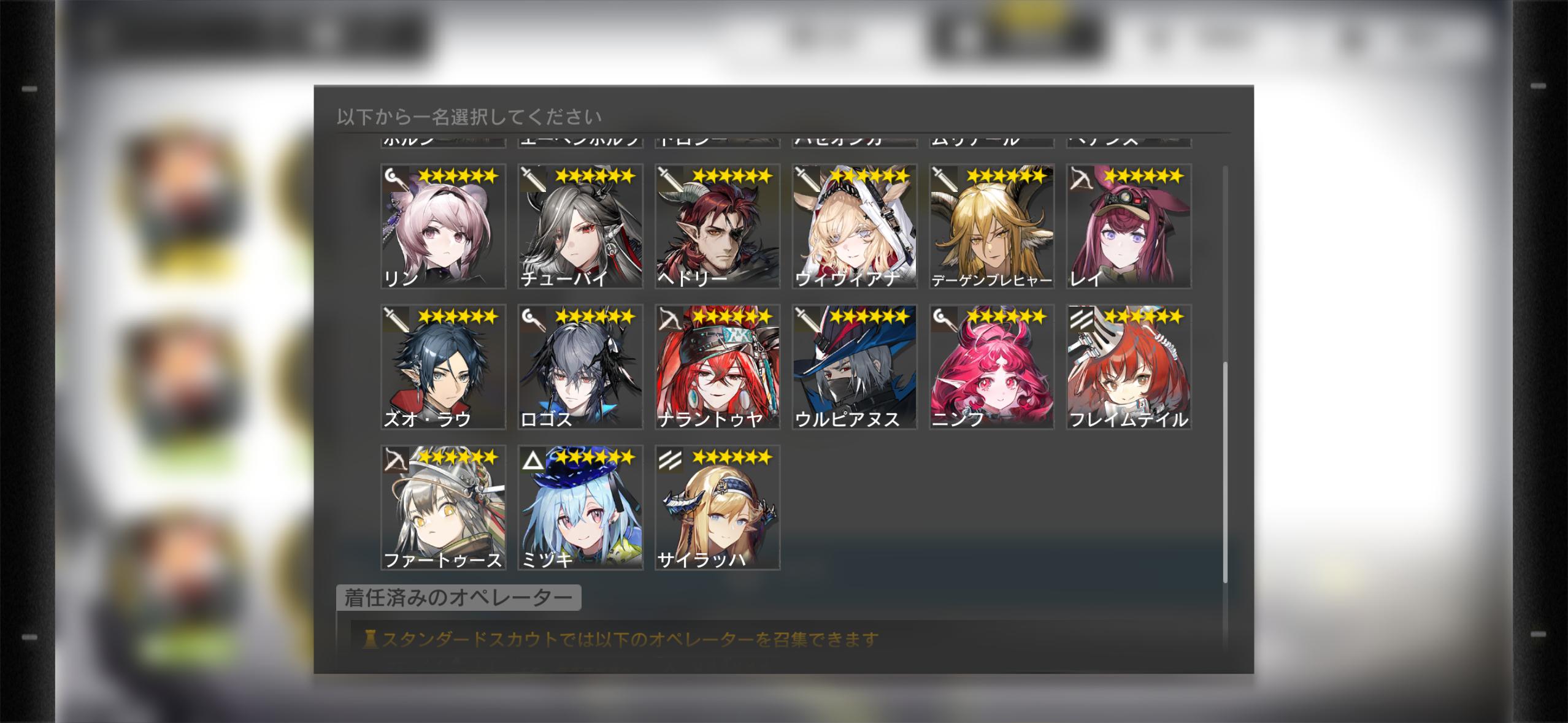This screenshot has height=723, width=1568.
Task: Select operator フレイムテイル
Action: coord(1129,367)
